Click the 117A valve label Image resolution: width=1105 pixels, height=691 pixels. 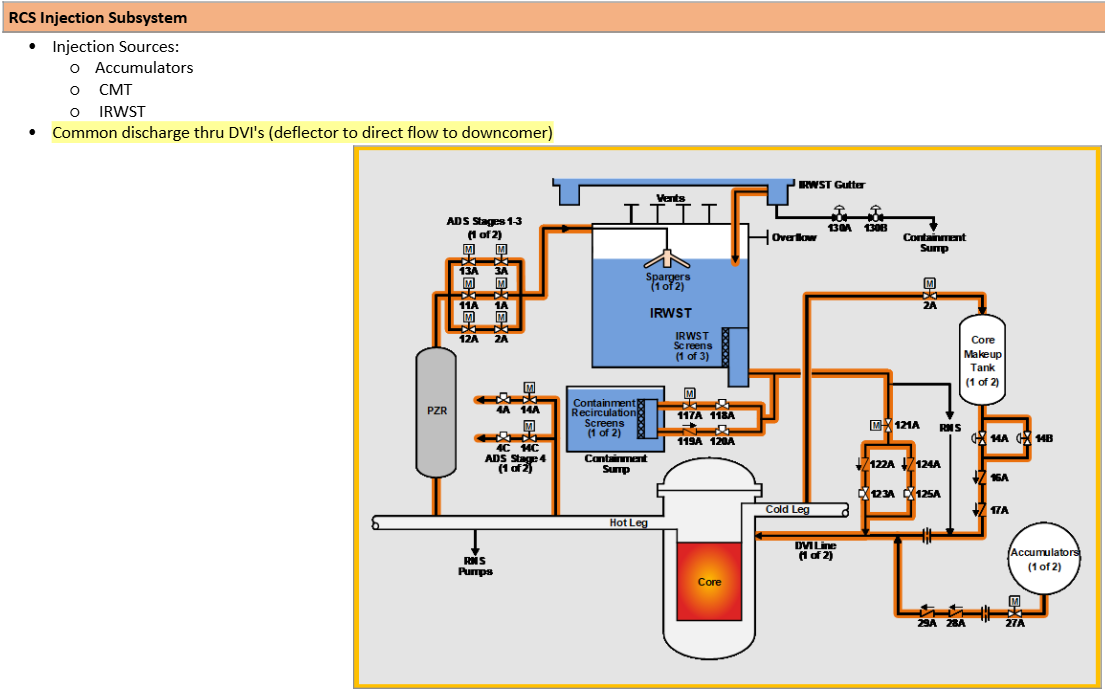(x=690, y=416)
